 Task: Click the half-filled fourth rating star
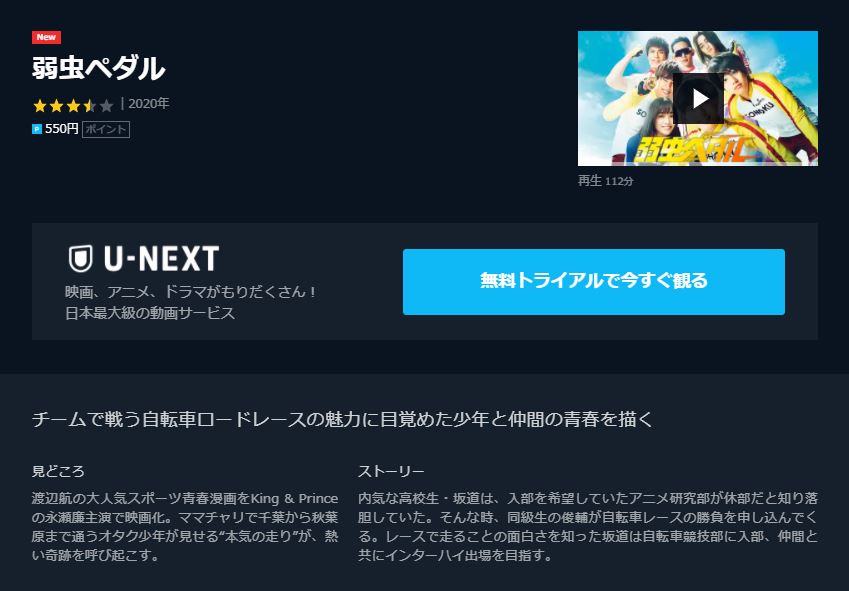tap(90, 106)
